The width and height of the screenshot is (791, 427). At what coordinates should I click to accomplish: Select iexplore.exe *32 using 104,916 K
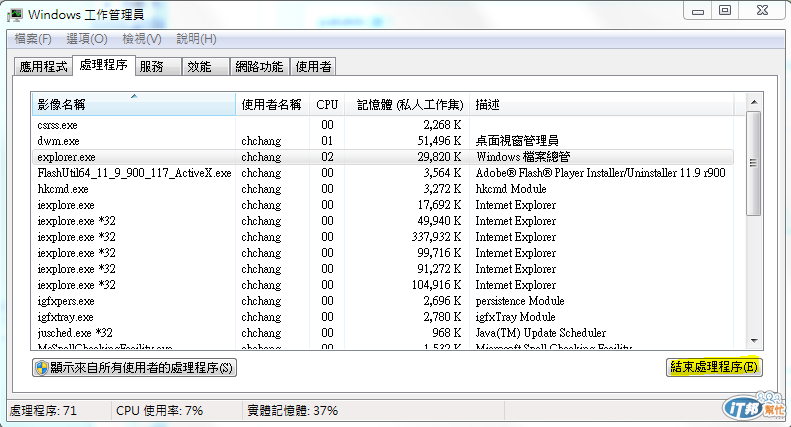click(383, 285)
